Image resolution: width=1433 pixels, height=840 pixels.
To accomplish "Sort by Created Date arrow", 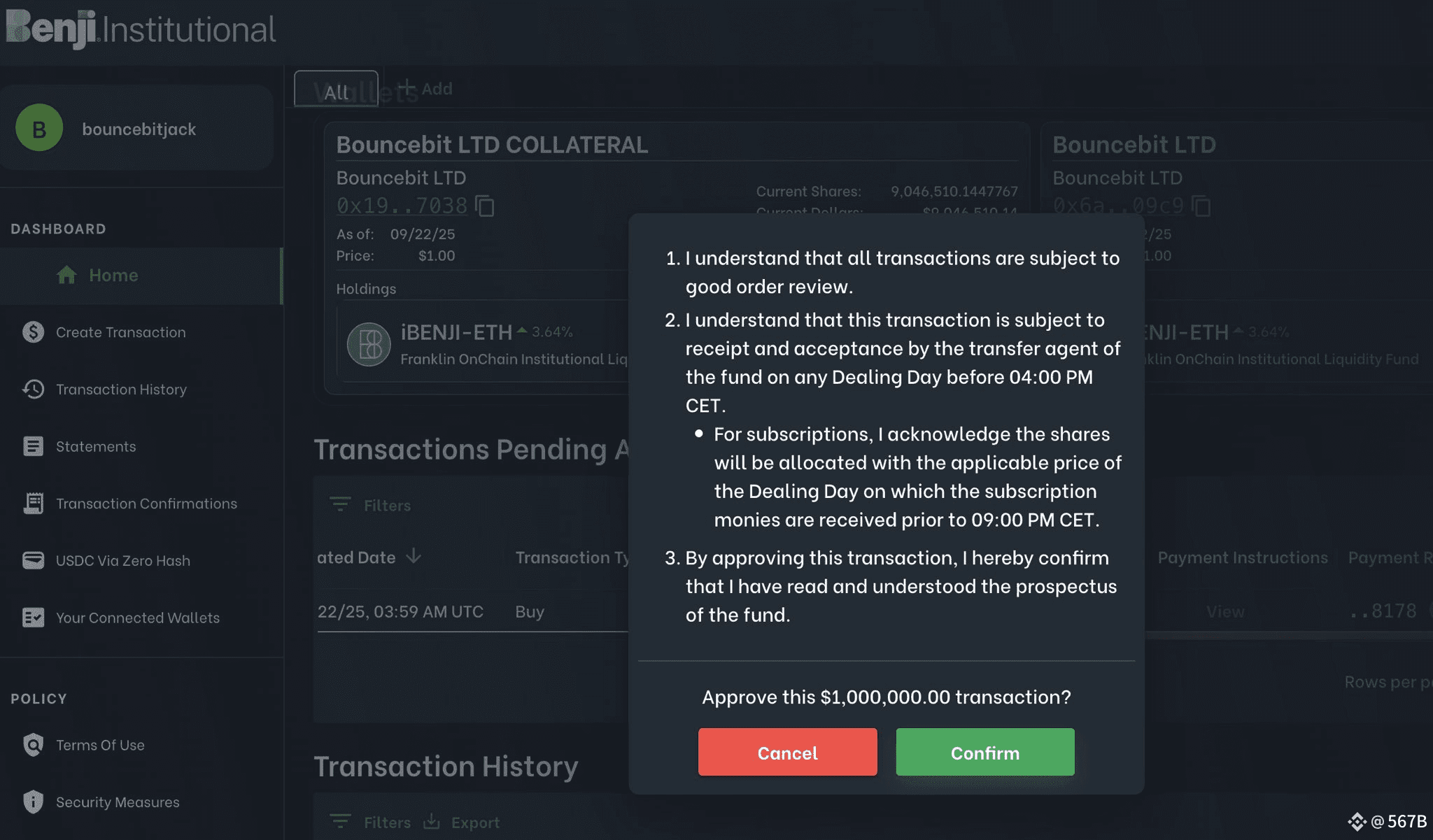I will pos(414,556).
